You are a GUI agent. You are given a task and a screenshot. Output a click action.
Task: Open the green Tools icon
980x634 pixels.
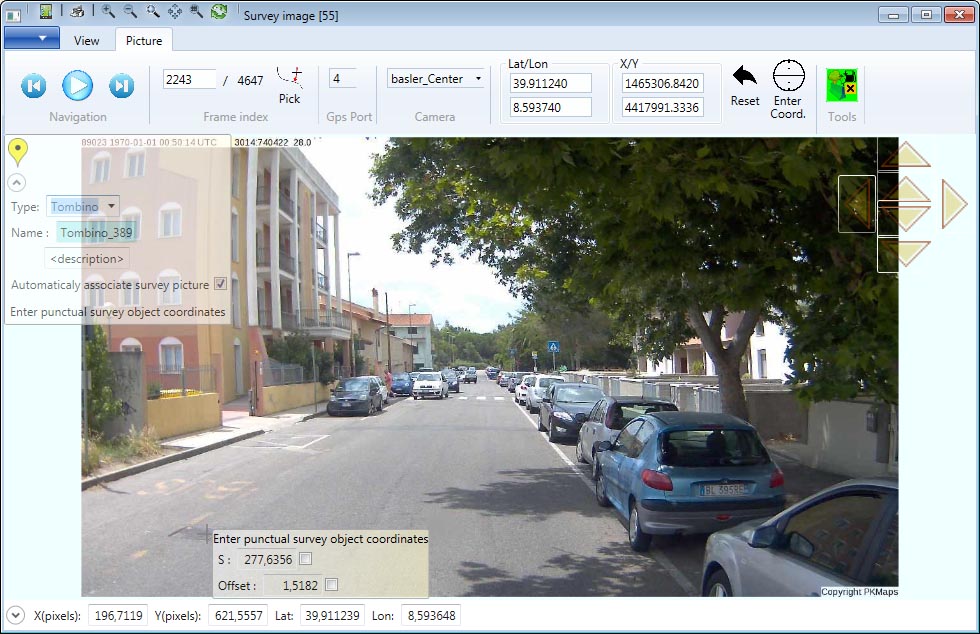tap(842, 86)
